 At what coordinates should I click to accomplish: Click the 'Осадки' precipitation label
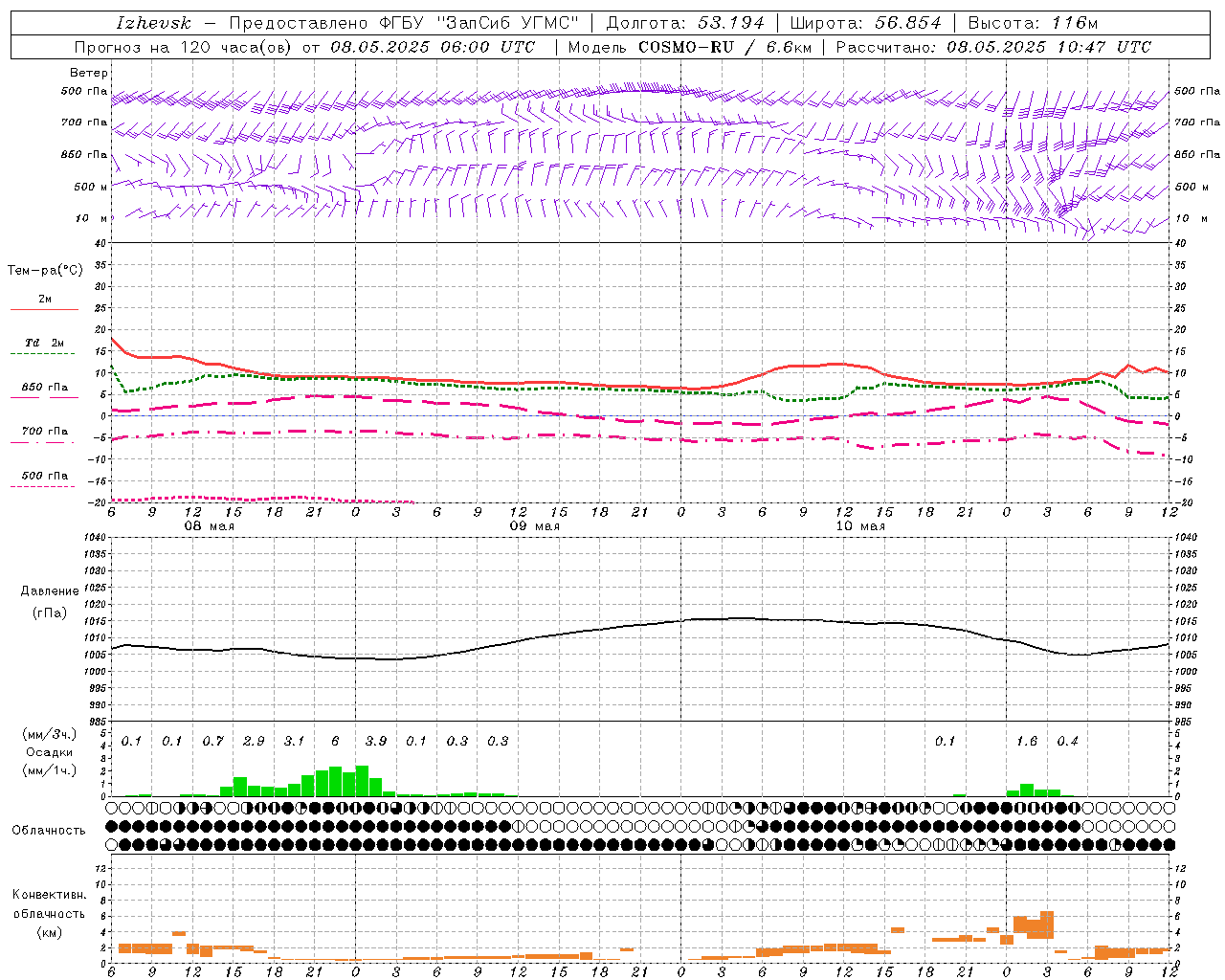point(50,752)
